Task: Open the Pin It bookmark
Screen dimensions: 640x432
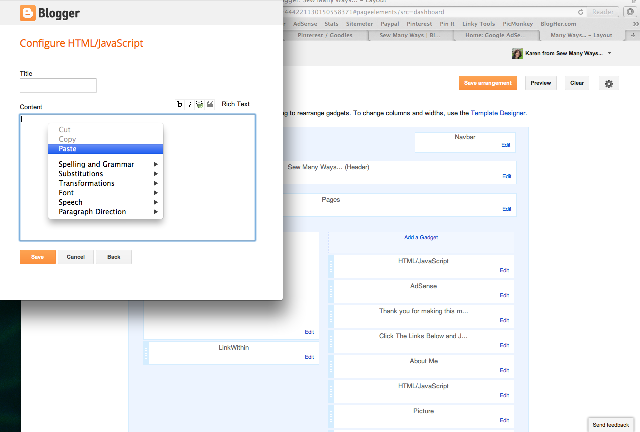Action: click(447, 24)
